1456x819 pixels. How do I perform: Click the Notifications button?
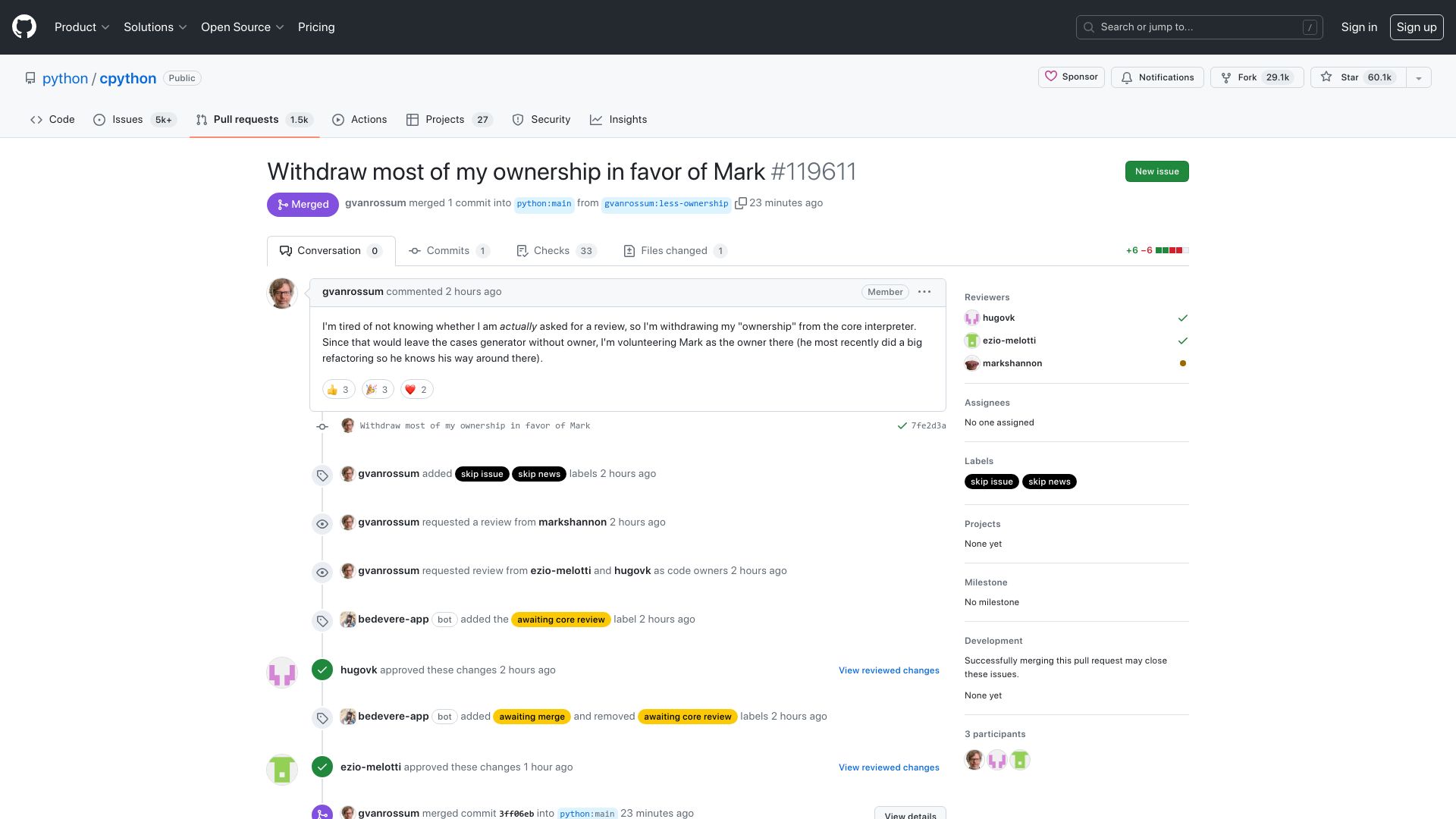click(1157, 77)
